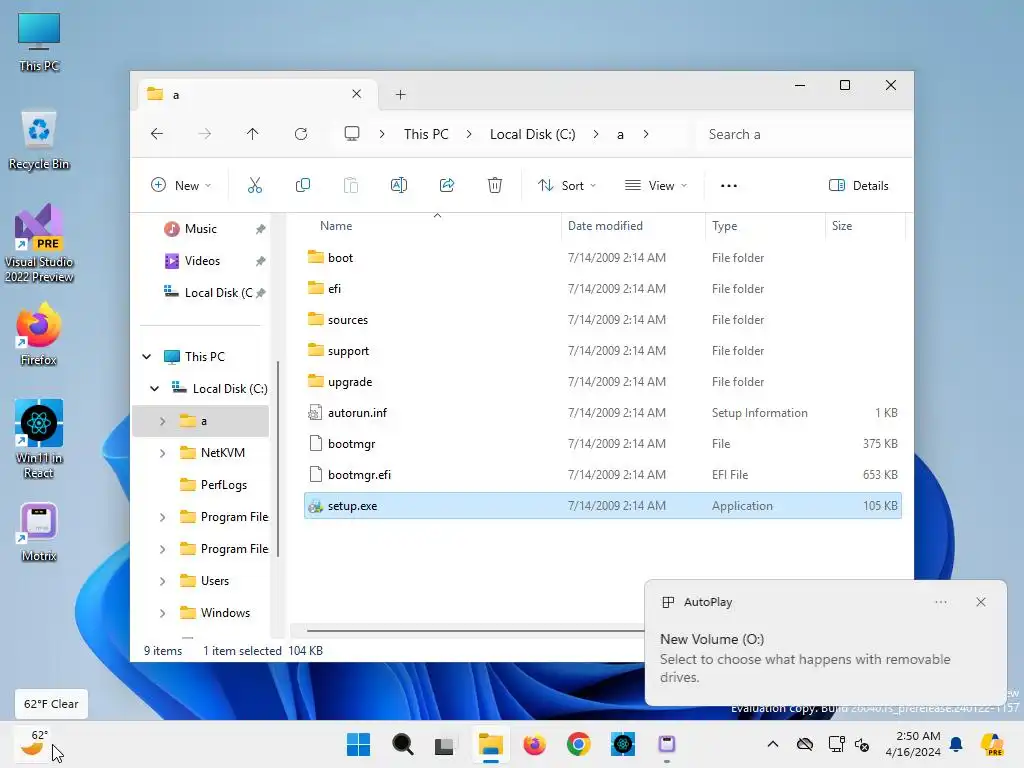
Task: Select the bootmgr.efi file
Action: coord(602,475)
